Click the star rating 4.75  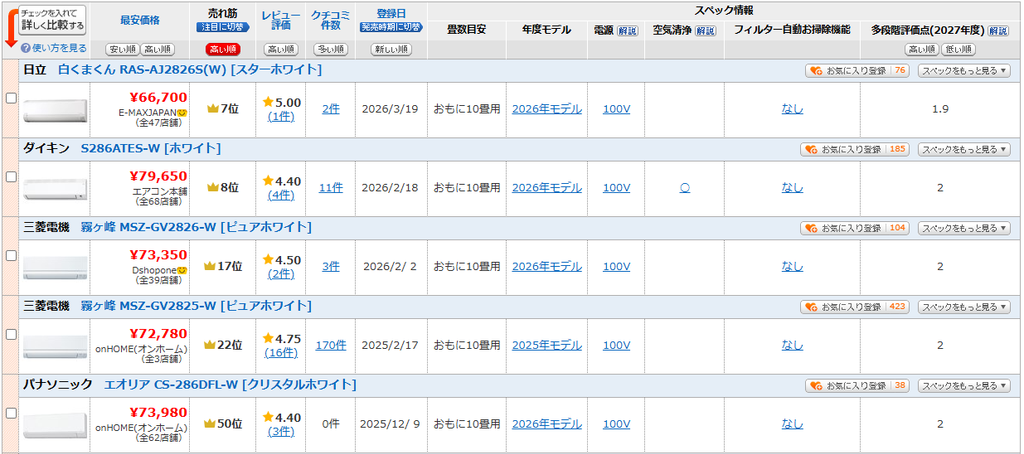(x=281, y=338)
